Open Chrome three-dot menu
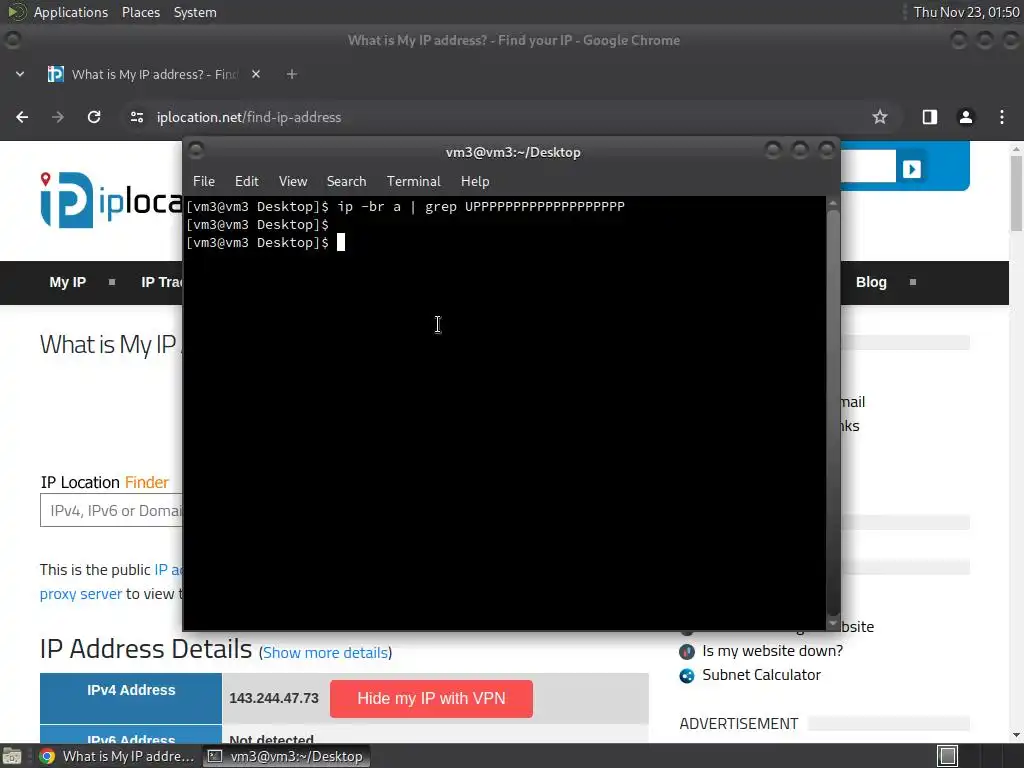 1002,117
